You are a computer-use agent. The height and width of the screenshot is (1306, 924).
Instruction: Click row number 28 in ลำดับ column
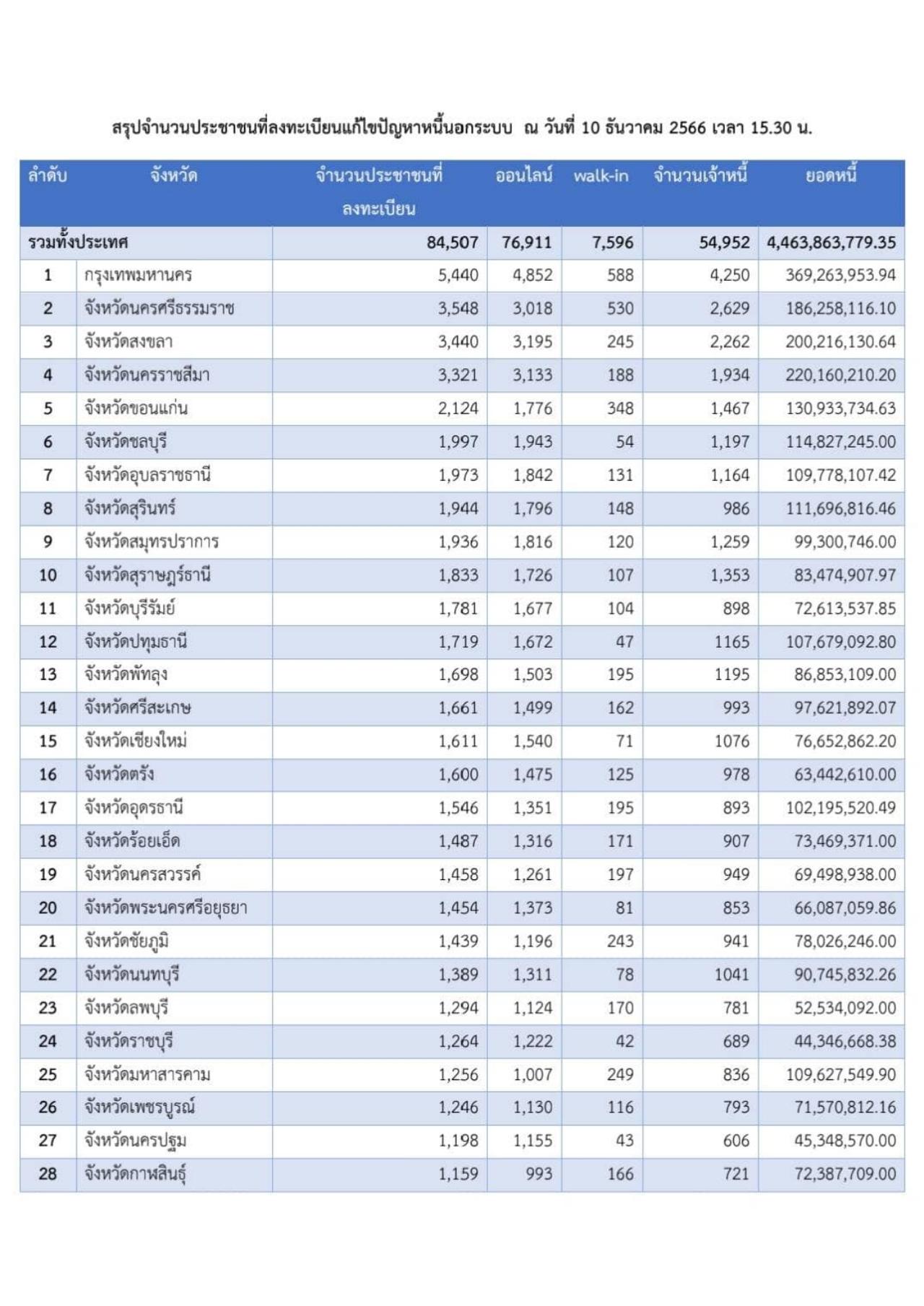(x=48, y=1174)
